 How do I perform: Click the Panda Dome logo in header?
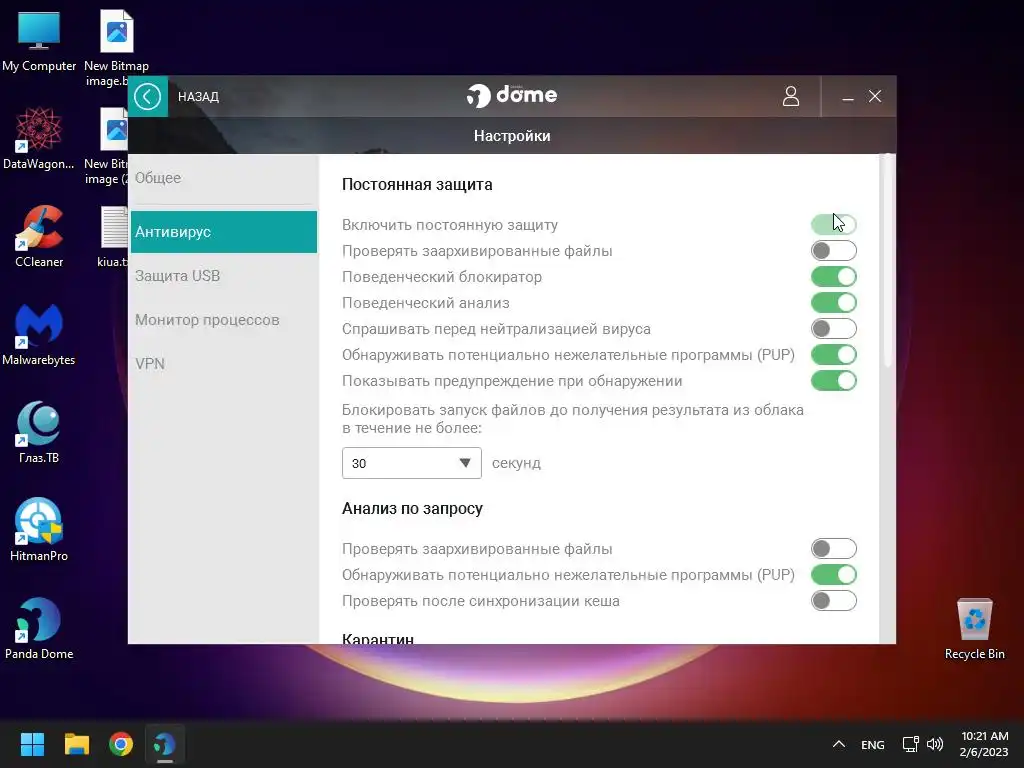click(x=511, y=95)
